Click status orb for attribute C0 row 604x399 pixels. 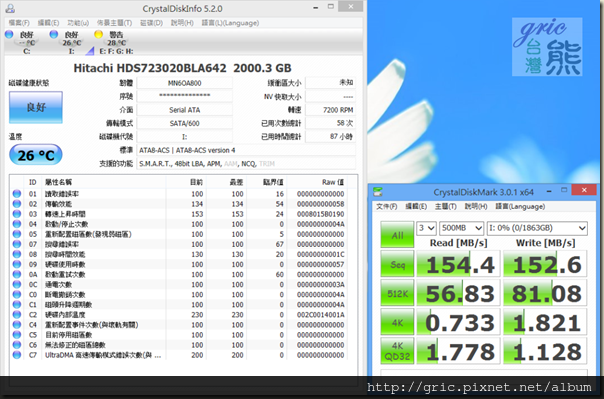point(17,294)
